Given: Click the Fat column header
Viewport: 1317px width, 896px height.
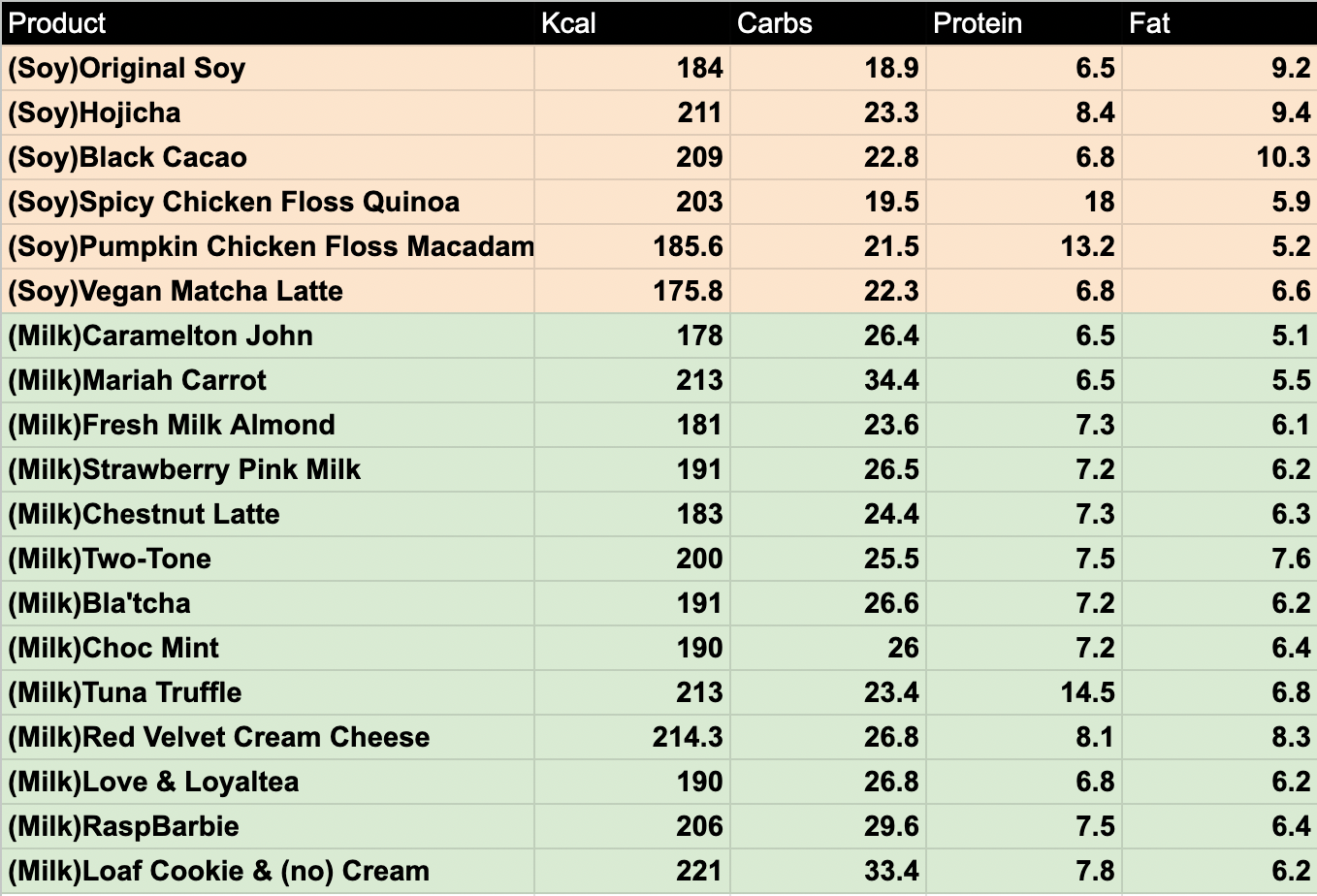Looking at the screenshot, I should [x=1219, y=23].
